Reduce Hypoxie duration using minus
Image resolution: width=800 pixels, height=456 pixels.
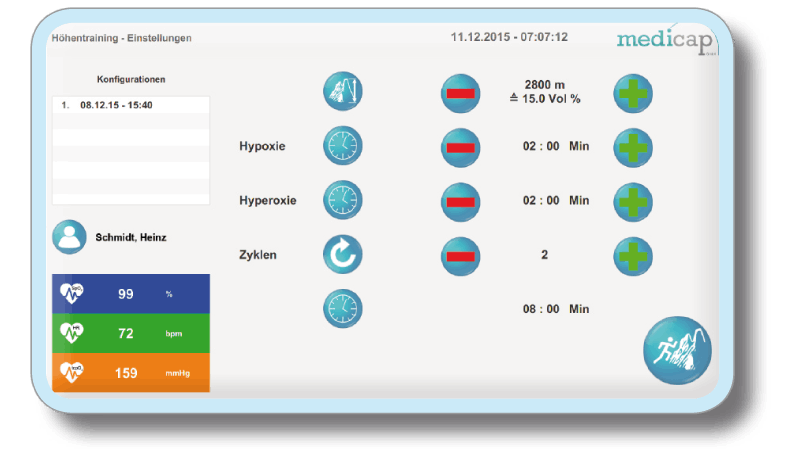pyautogui.click(x=461, y=147)
